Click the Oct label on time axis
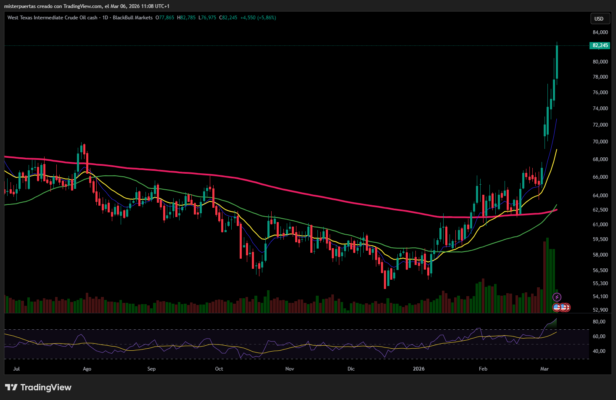 tap(218, 368)
